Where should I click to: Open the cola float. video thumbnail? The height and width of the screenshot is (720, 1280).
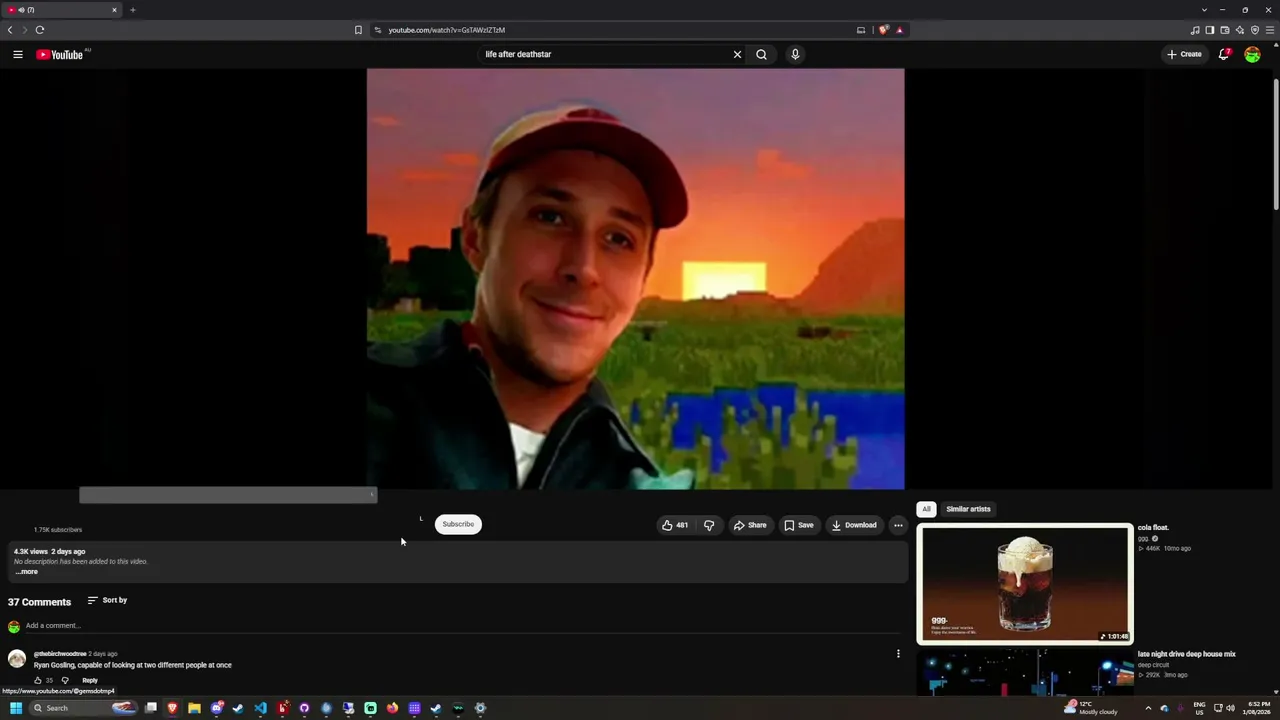point(1025,584)
